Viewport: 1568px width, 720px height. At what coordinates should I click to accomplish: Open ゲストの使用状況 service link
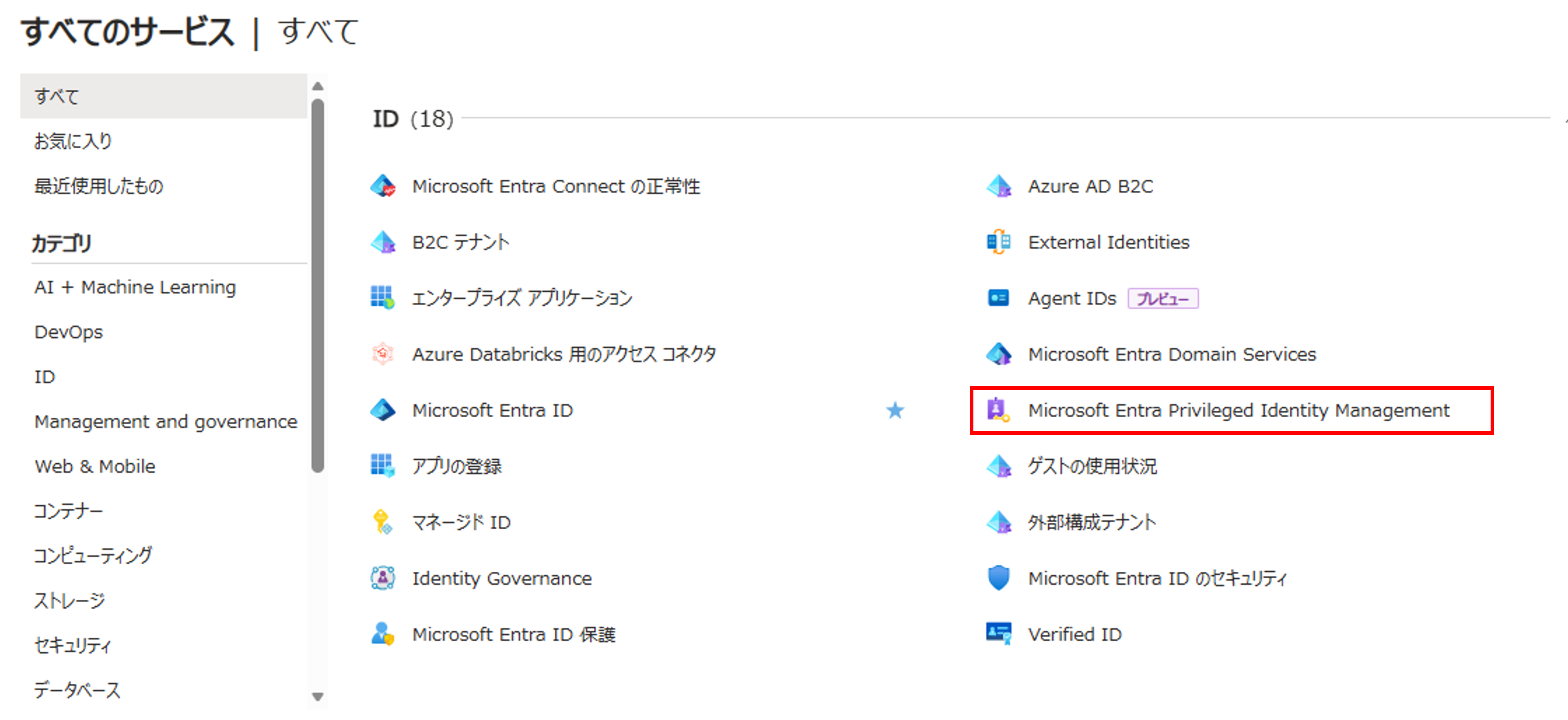1093,466
